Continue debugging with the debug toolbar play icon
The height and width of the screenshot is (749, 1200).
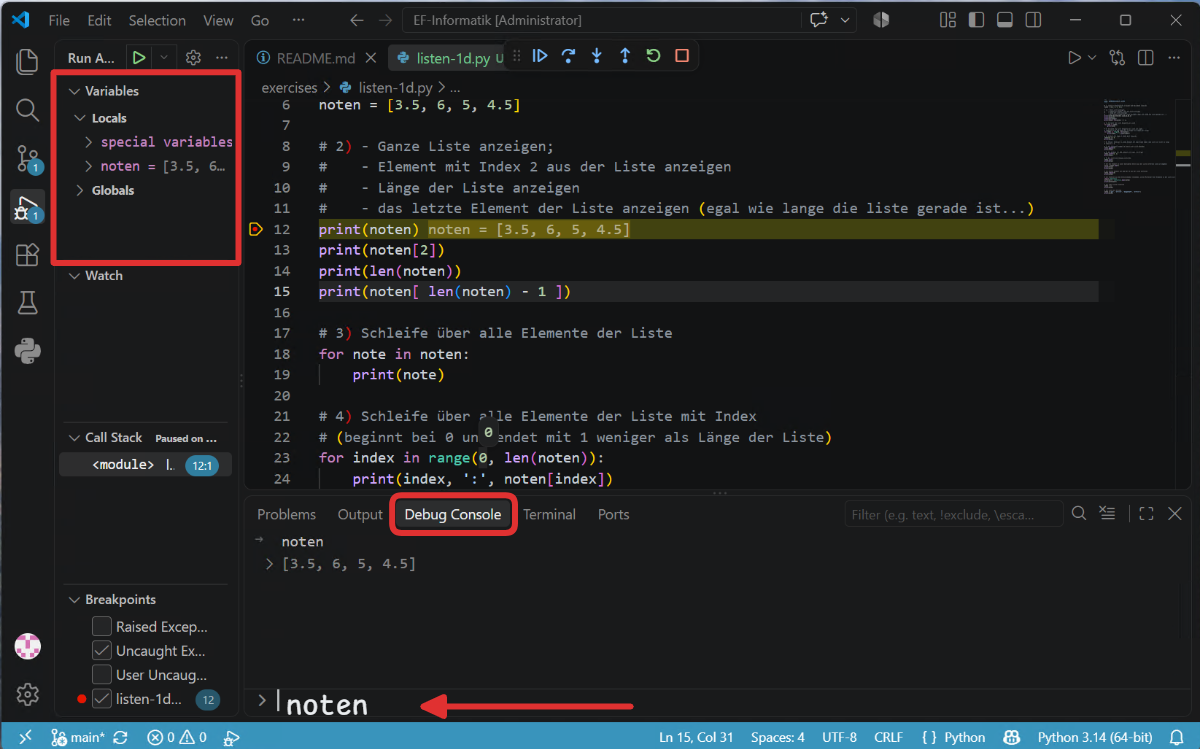pos(540,56)
